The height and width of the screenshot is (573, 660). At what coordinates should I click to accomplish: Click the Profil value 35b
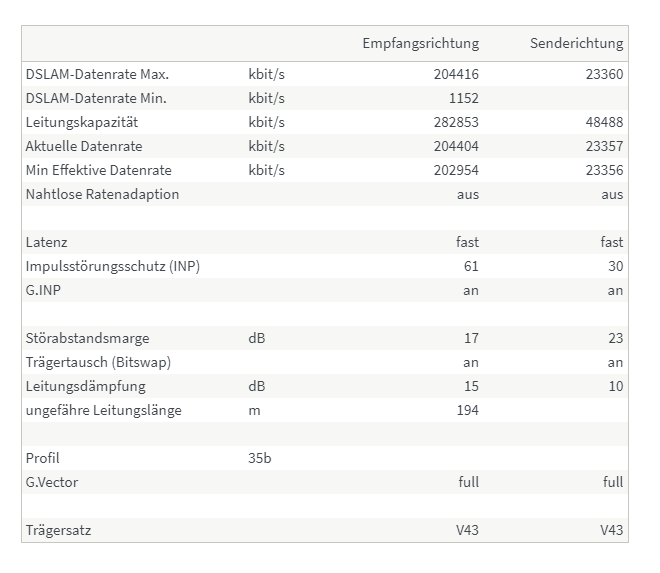pyautogui.click(x=260, y=458)
